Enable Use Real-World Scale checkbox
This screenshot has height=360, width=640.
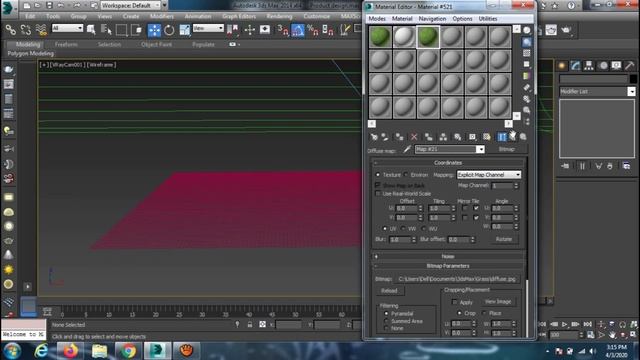[378, 193]
